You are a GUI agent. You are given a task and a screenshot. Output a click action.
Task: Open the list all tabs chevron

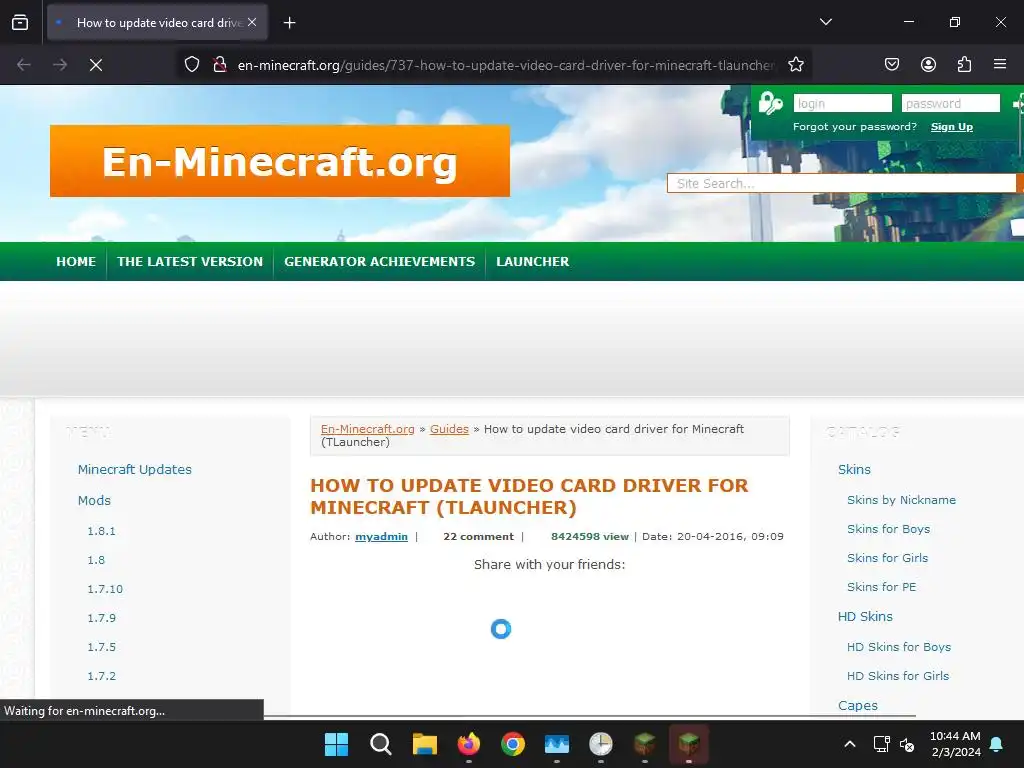click(825, 22)
